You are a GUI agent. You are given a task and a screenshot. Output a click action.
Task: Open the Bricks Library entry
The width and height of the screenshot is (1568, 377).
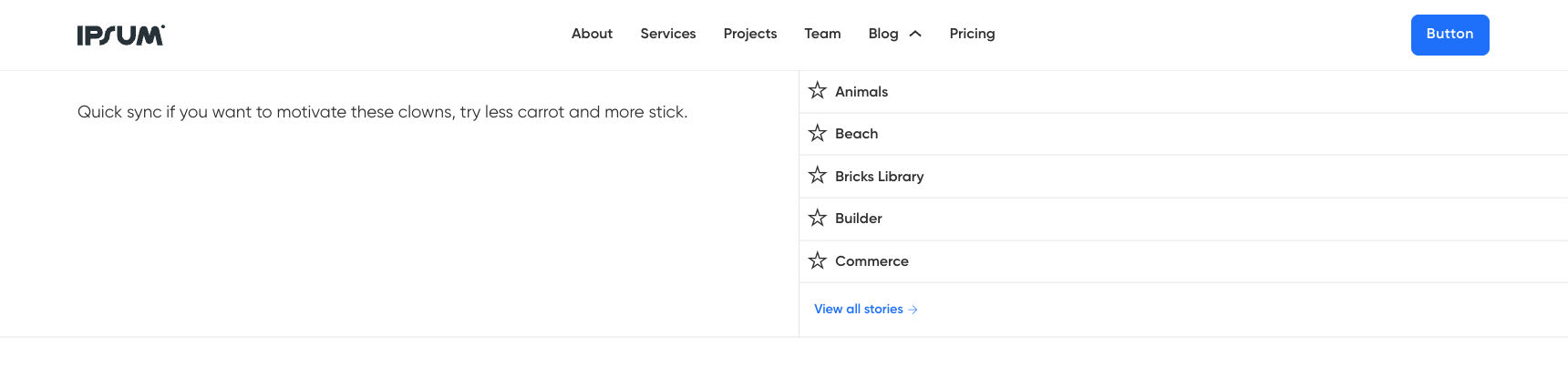(879, 177)
